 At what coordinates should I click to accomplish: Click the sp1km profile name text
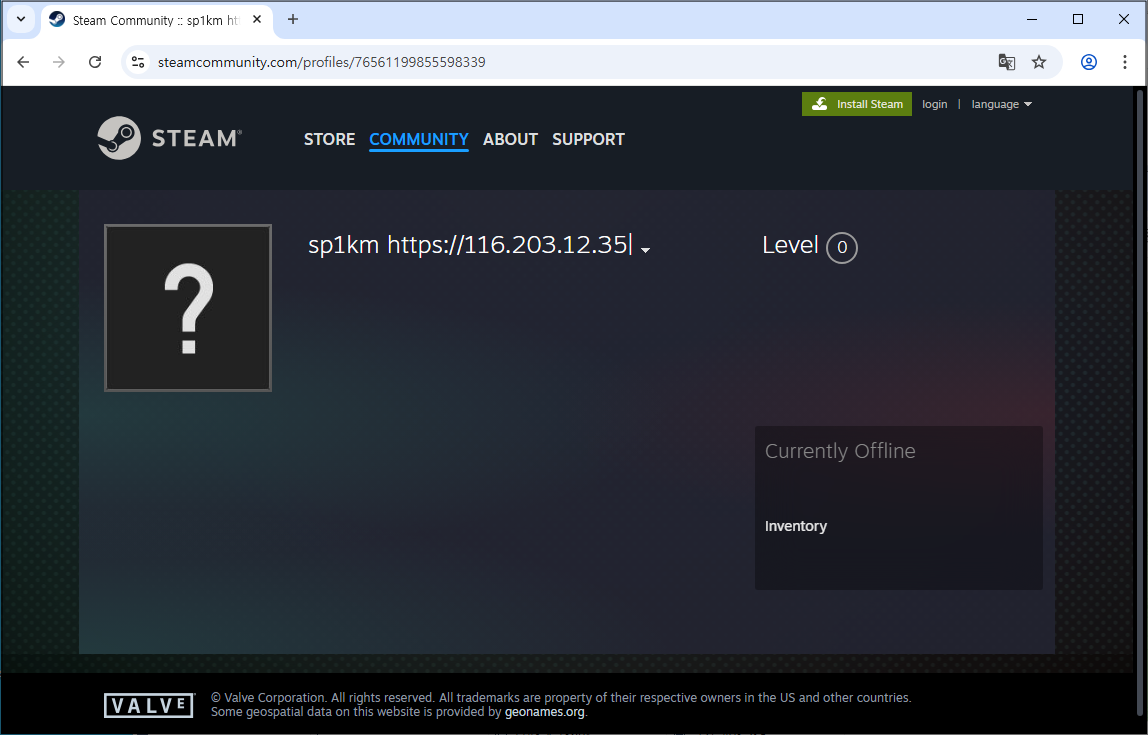pyautogui.click(x=469, y=245)
